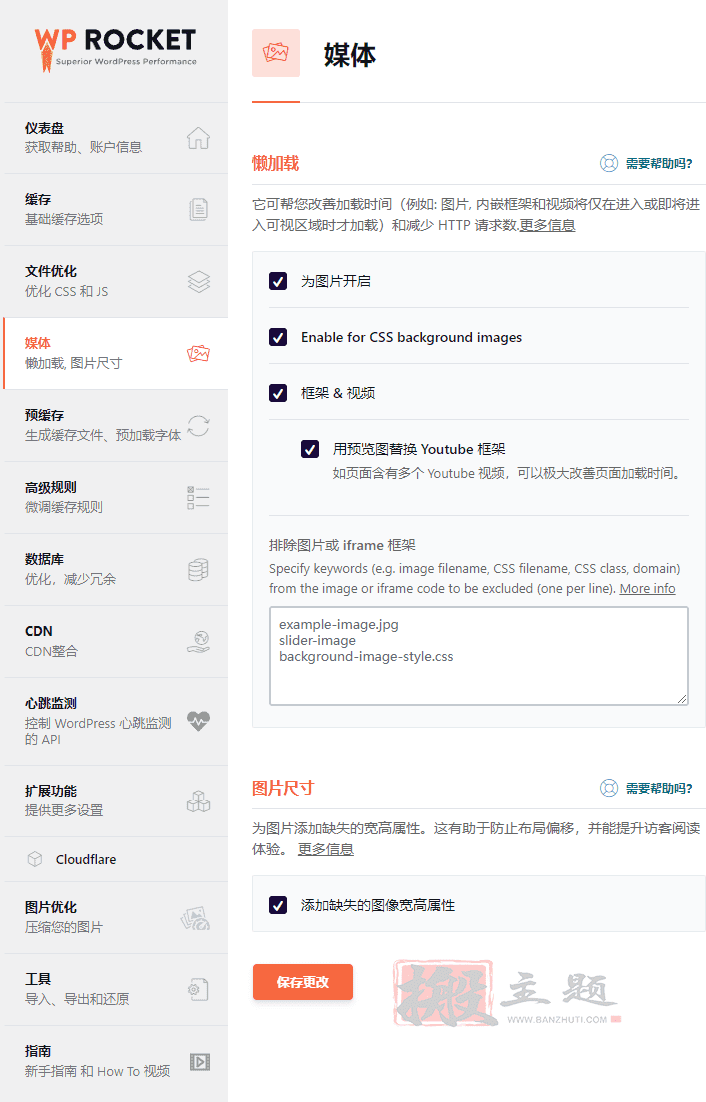
Task: Toggle Enable for CSS background images checkbox
Action: (x=278, y=337)
